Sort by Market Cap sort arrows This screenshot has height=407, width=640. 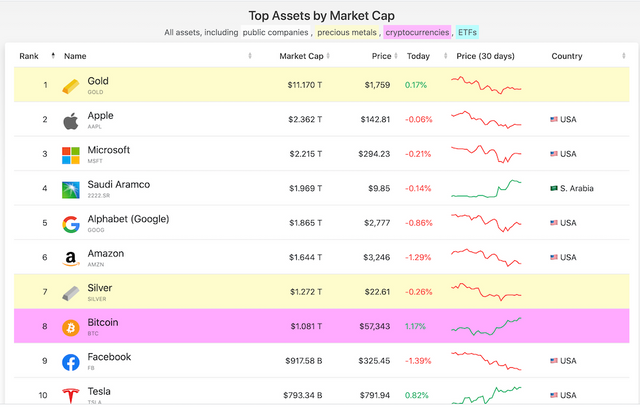pos(328,56)
